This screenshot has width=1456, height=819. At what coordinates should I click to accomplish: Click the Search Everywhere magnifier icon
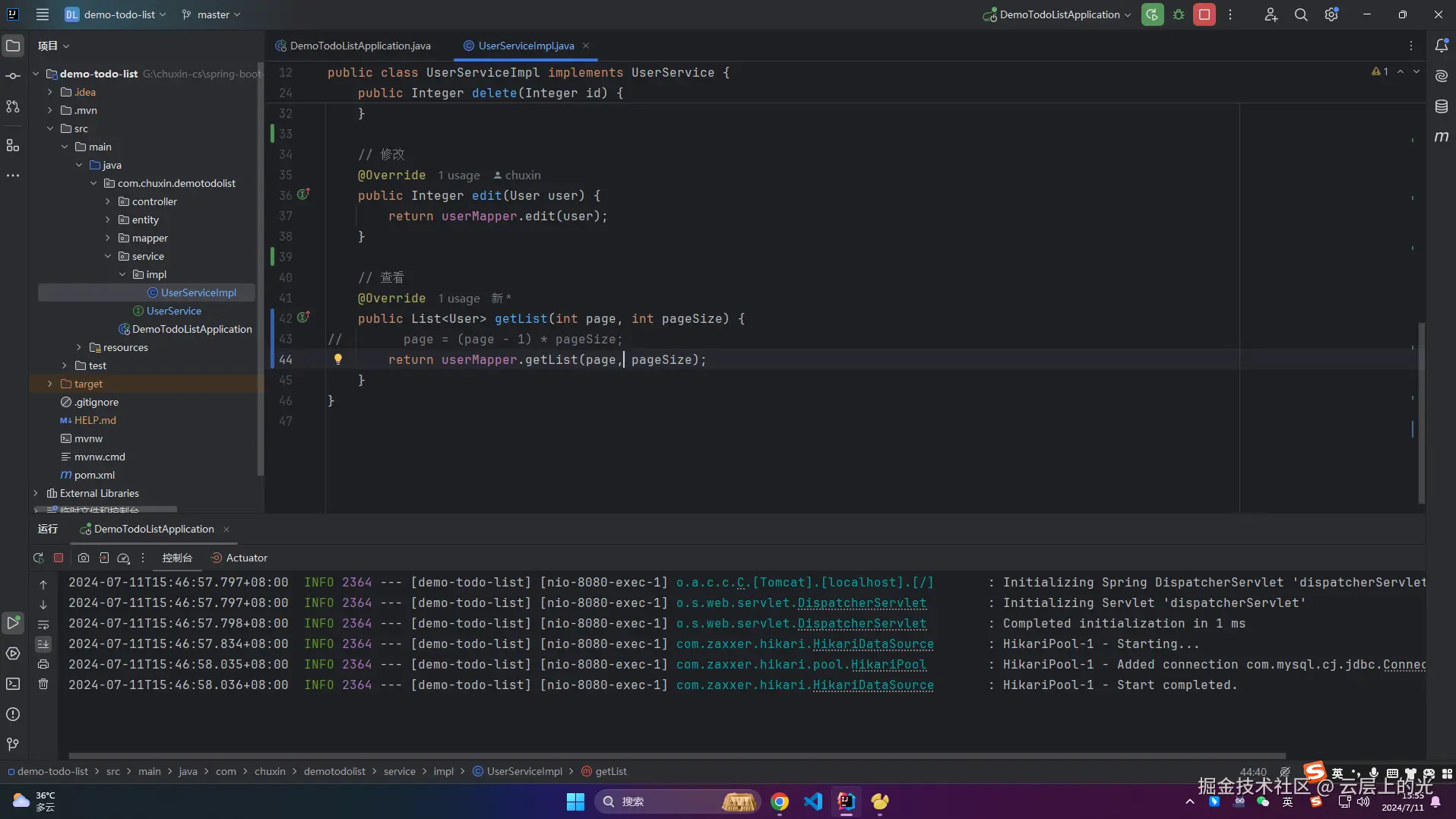pos(1301,14)
